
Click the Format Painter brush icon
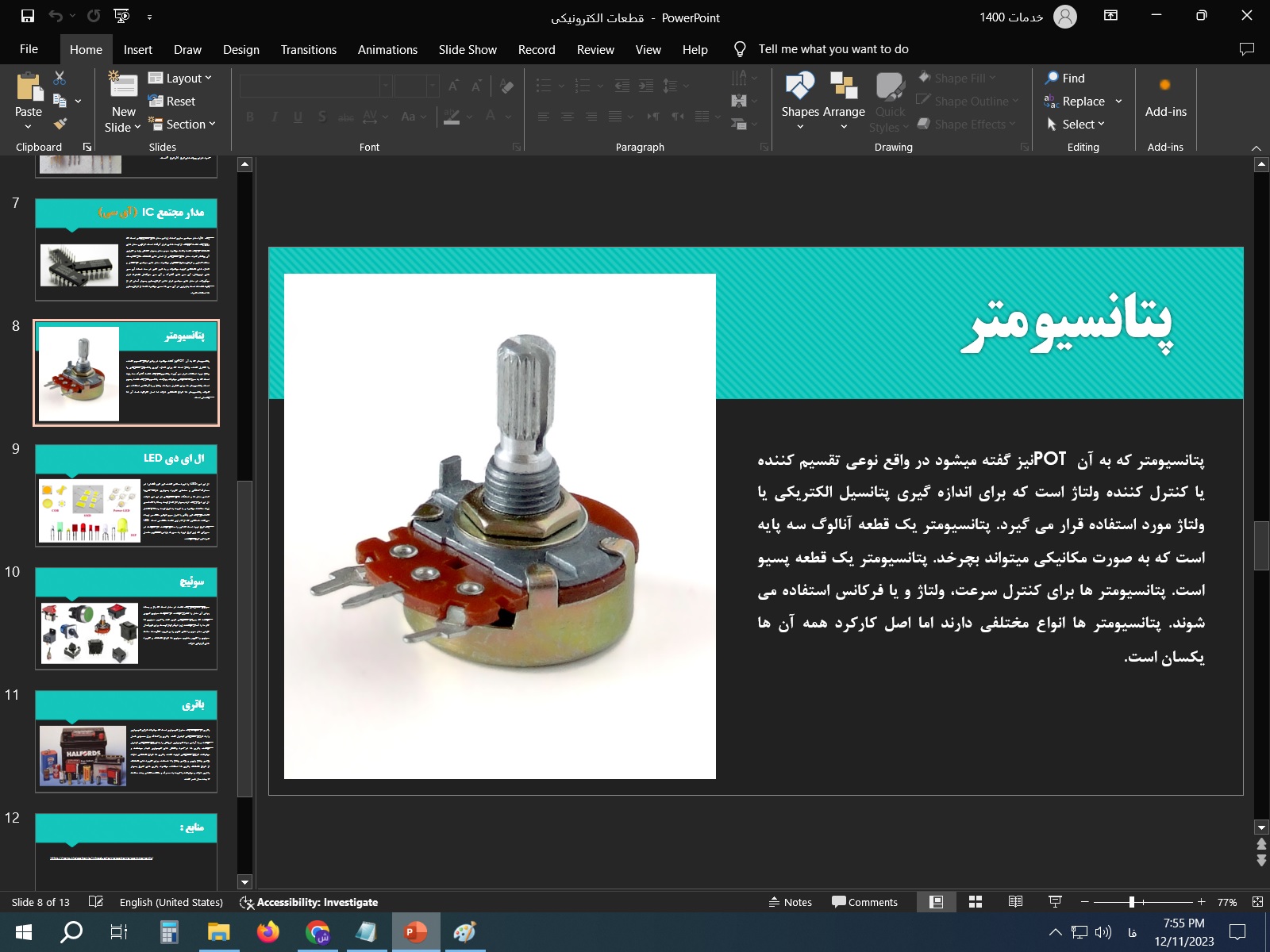pos(60,124)
